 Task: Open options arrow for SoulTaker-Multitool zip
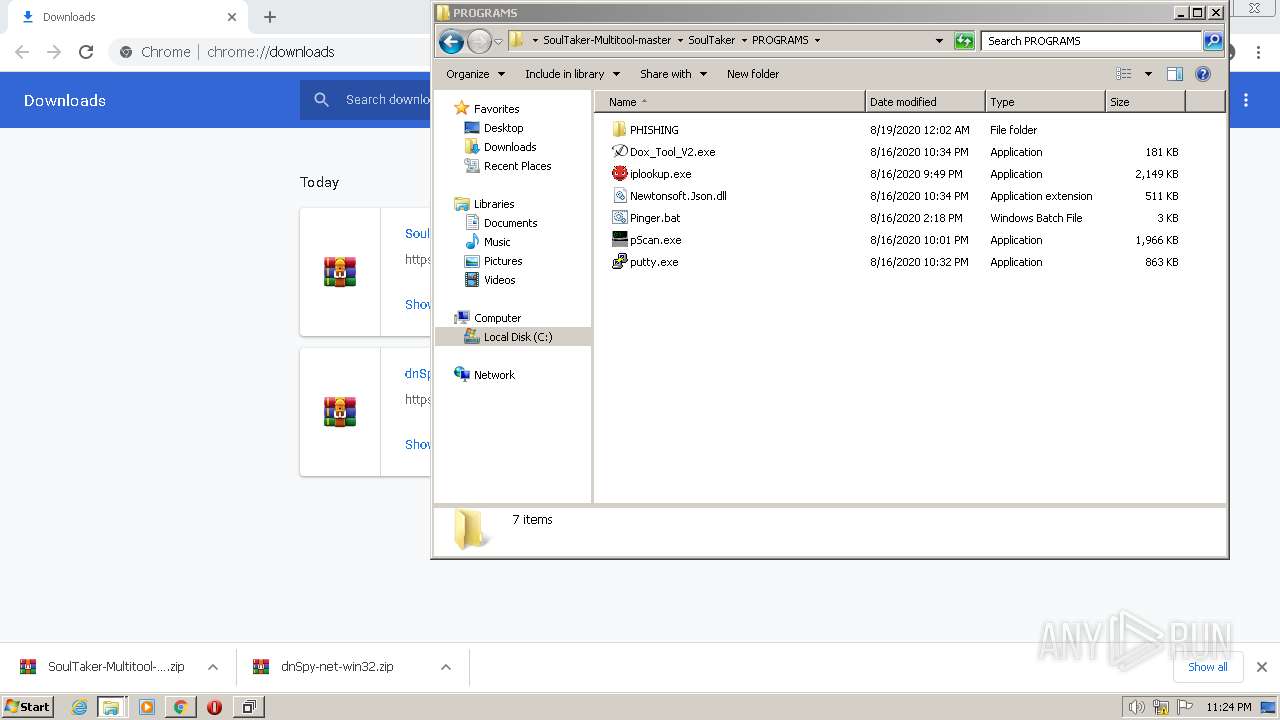point(213,667)
